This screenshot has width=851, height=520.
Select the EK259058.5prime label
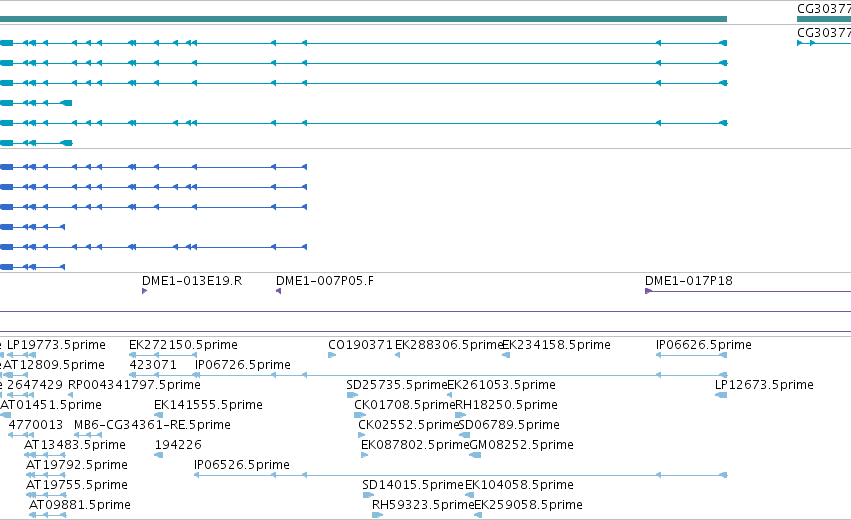pos(528,505)
